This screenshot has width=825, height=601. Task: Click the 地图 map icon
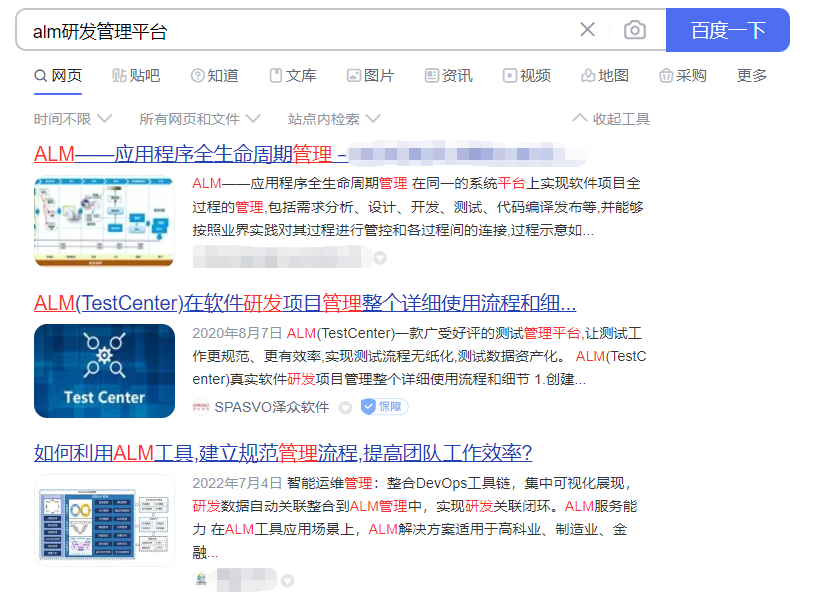pos(588,76)
